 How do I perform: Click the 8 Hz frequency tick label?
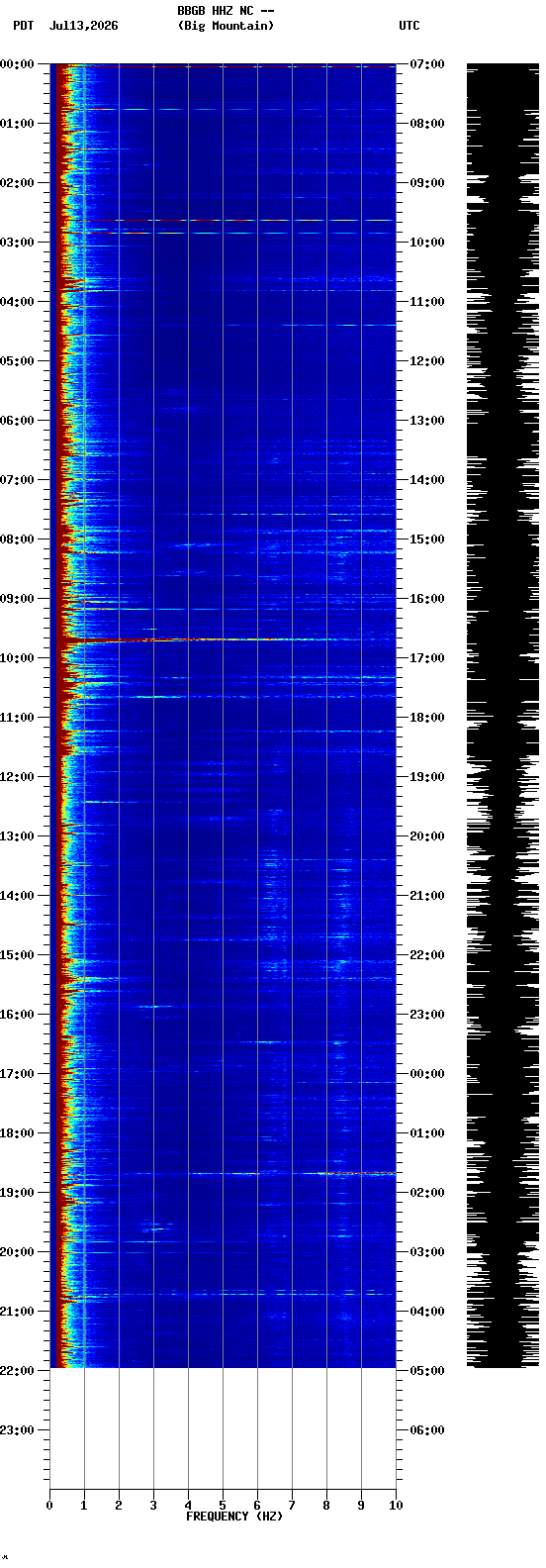pos(326,1506)
